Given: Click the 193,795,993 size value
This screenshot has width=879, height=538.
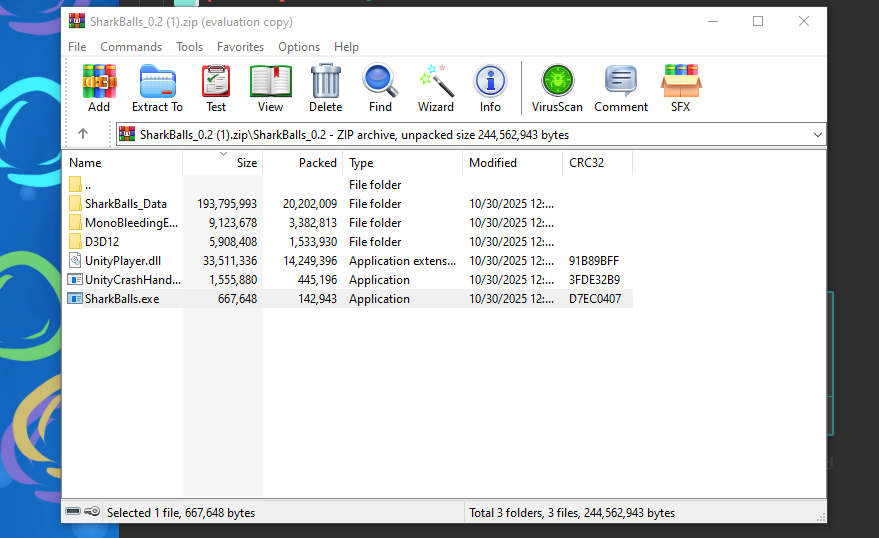Looking at the screenshot, I should [227, 203].
